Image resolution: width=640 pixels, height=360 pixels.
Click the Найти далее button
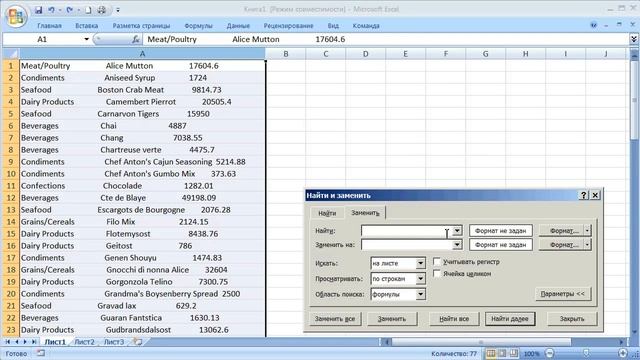tap(510, 319)
